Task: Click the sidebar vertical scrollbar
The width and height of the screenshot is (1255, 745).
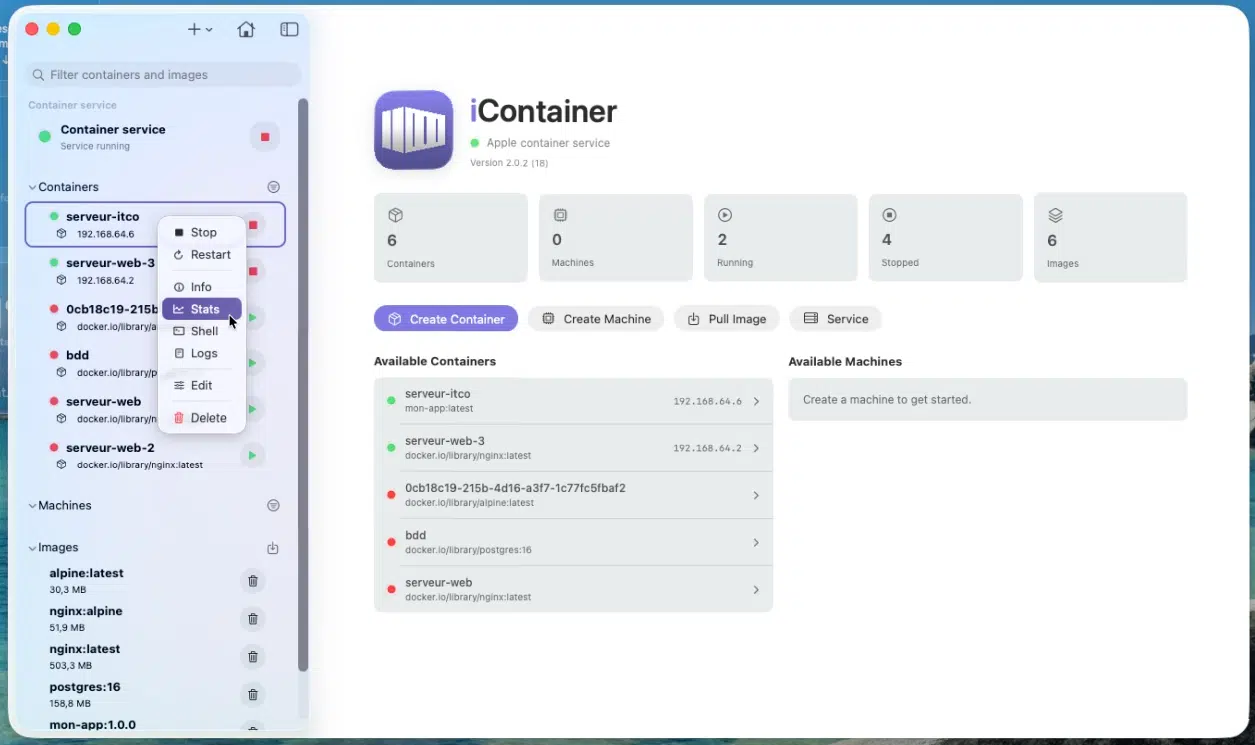Action: tap(302, 385)
